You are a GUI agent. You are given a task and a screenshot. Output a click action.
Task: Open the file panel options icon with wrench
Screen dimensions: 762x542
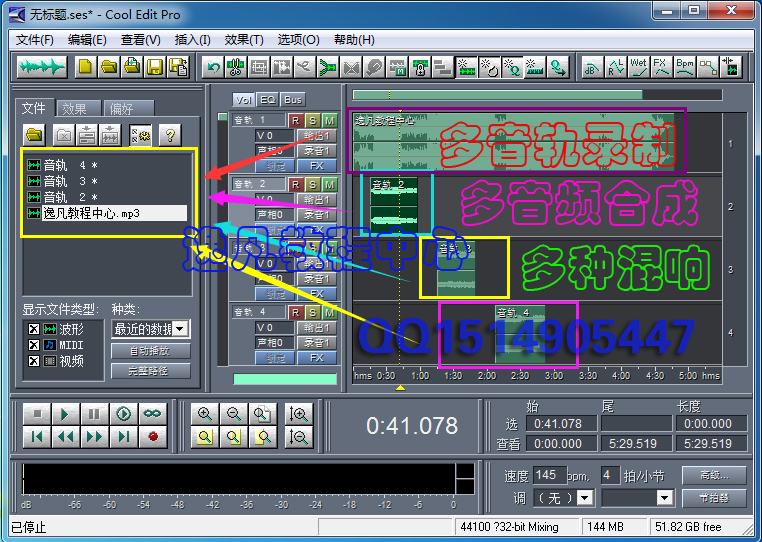click(x=141, y=135)
